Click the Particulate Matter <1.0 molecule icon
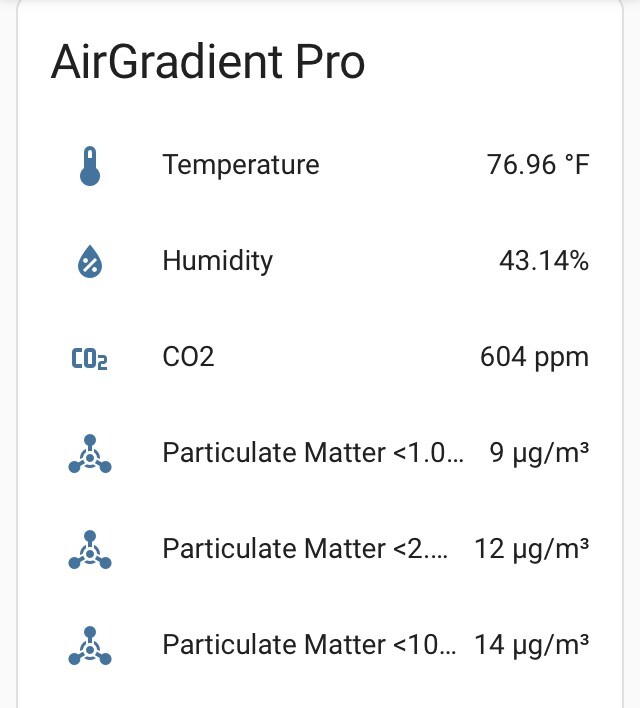640x708 pixels. (90, 454)
